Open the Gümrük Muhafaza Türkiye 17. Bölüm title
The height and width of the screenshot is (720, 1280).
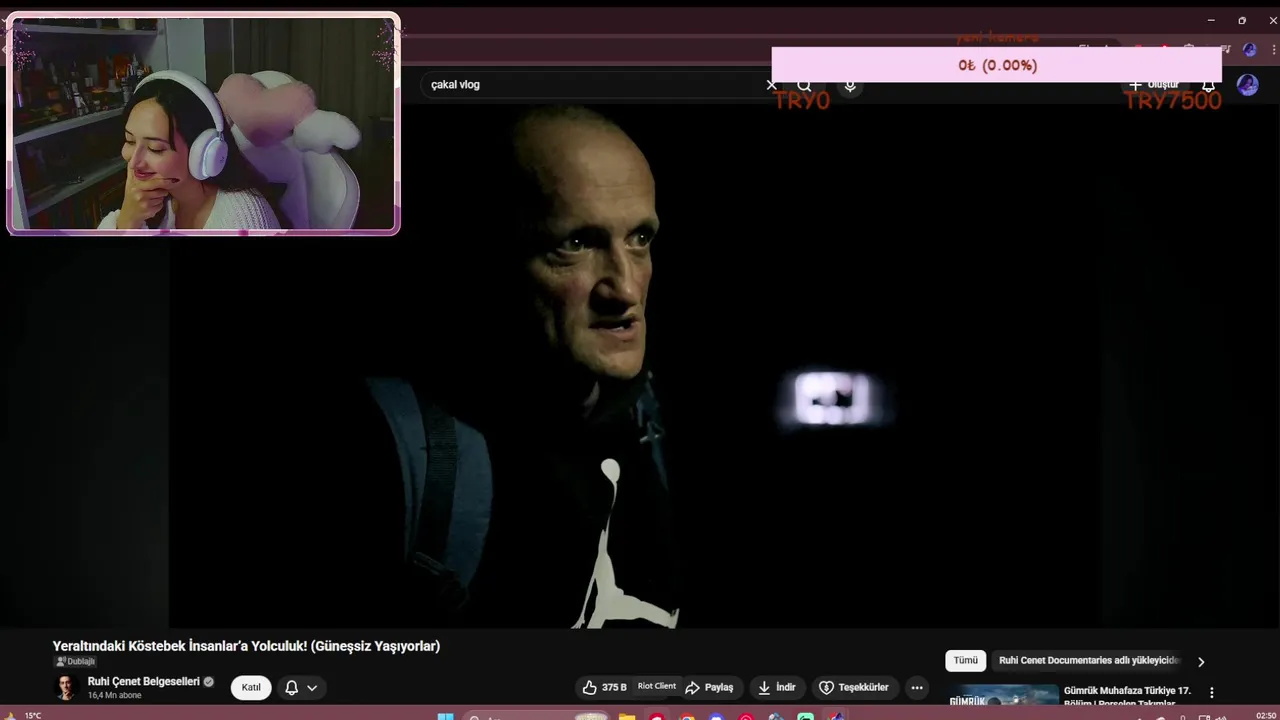[x=1127, y=697]
